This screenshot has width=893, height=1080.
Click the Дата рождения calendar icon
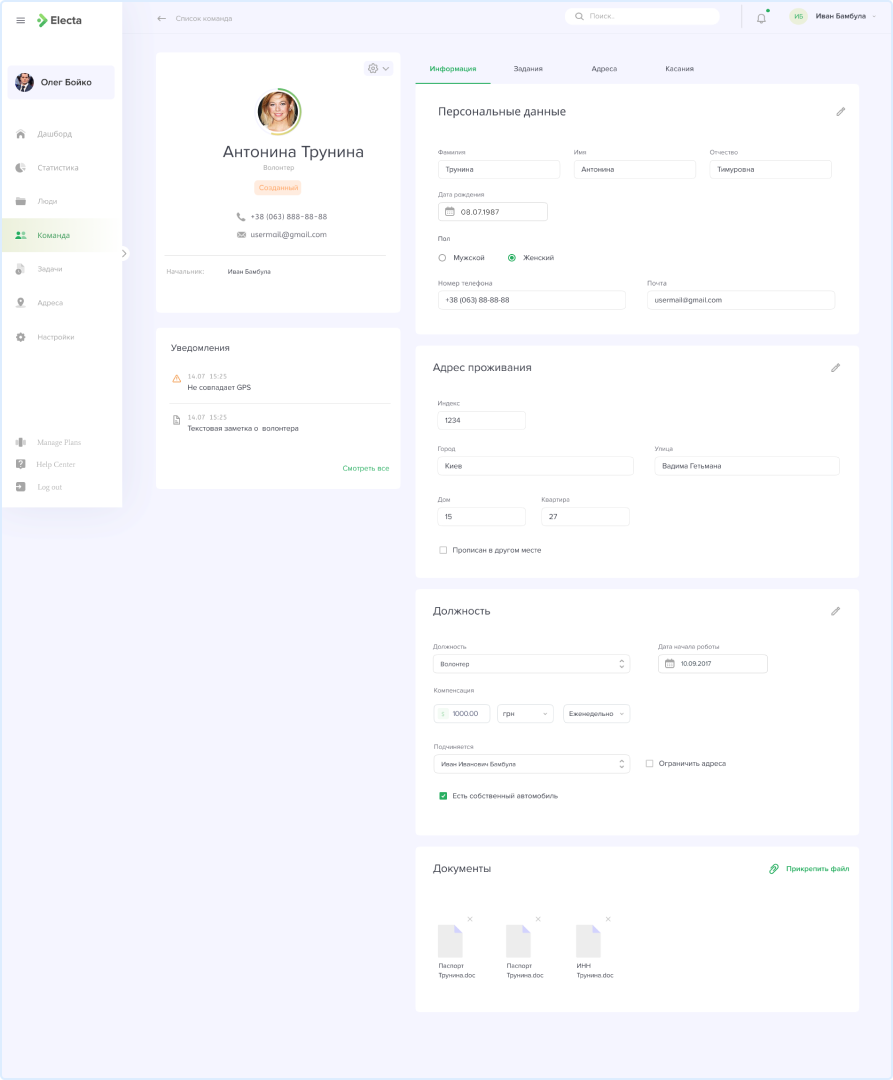(450, 212)
